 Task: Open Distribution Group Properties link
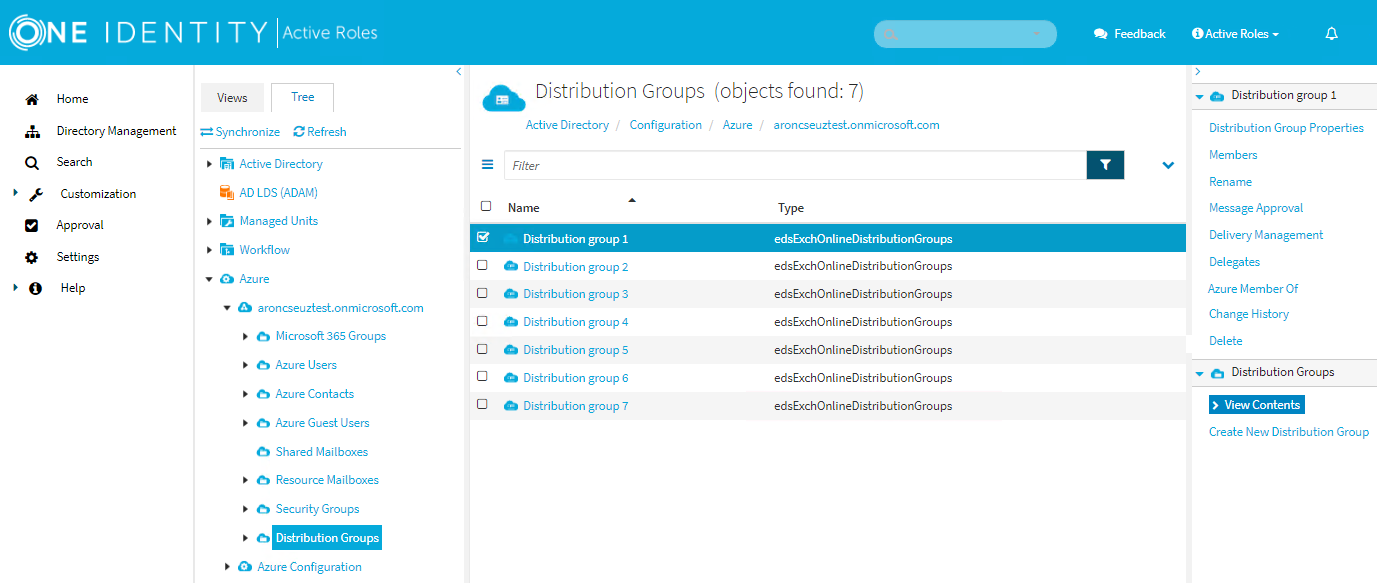tap(1286, 128)
